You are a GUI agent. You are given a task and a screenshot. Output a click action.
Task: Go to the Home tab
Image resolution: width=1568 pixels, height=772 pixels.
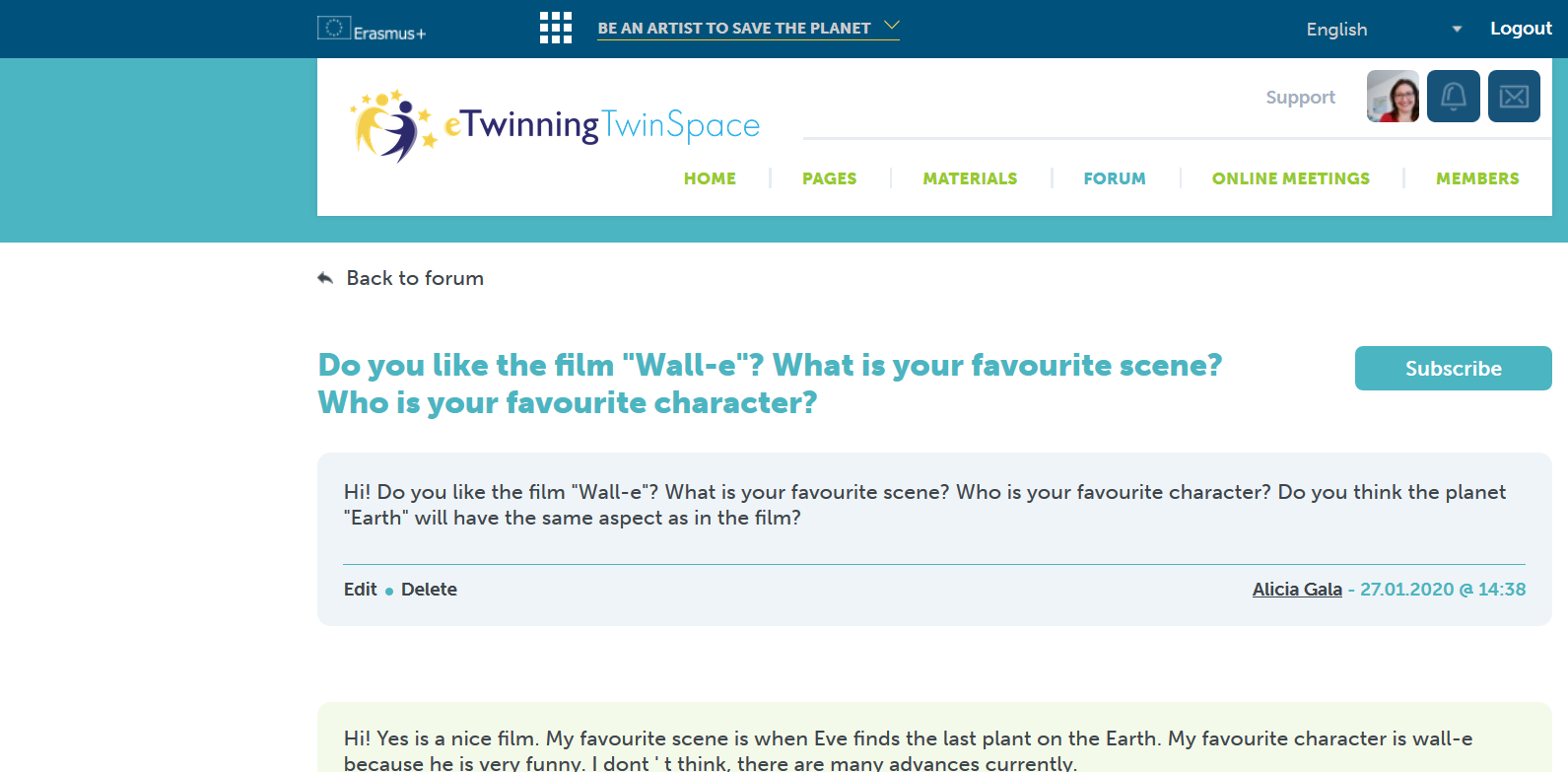710,178
